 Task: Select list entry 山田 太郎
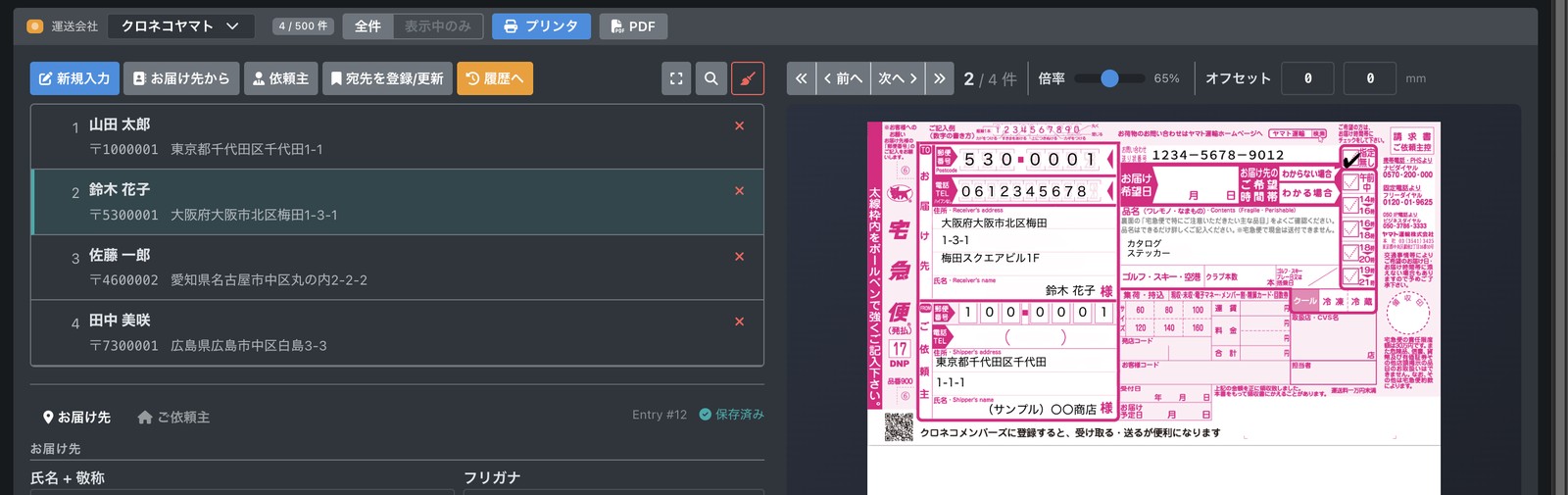[x=397, y=136]
